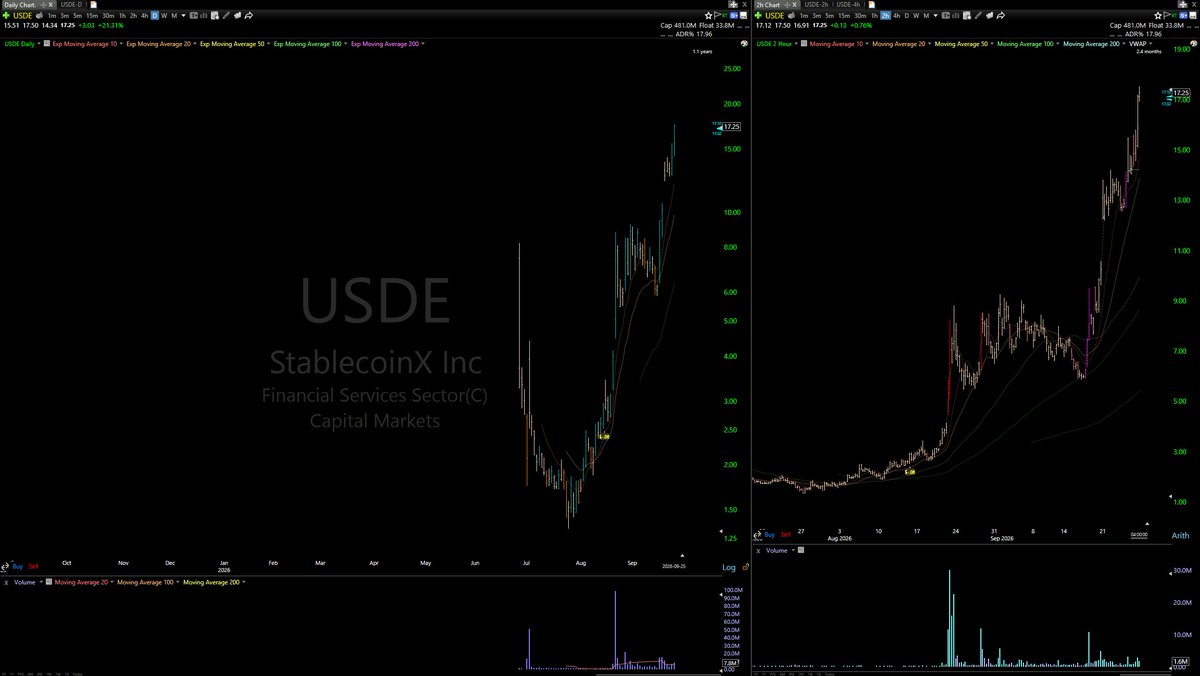Click the flag icon above the 2h Chart cap info
The width and height of the screenshot is (1200, 676).
(1167, 15)
